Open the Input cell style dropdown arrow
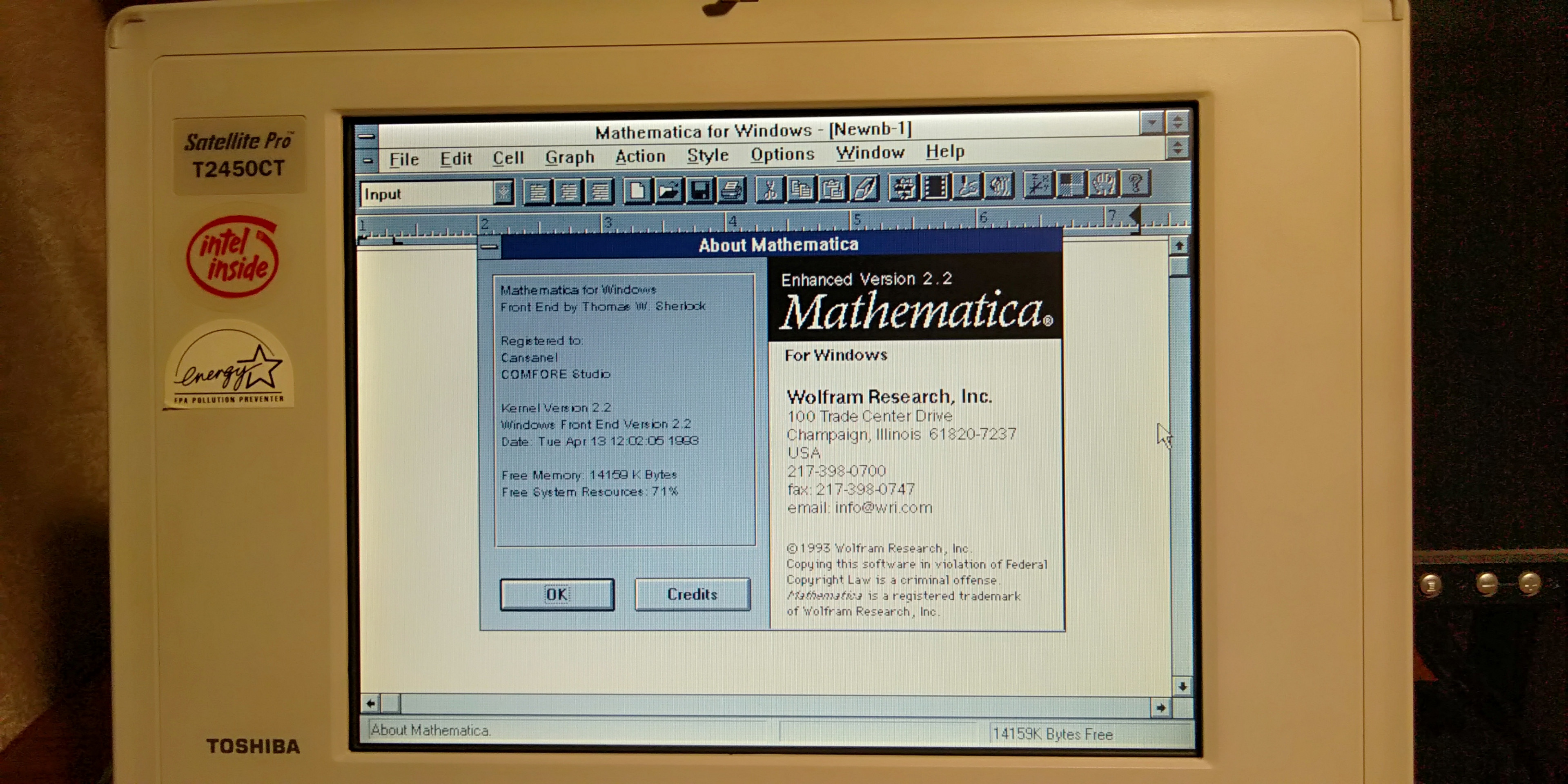 tap(503, 192)
